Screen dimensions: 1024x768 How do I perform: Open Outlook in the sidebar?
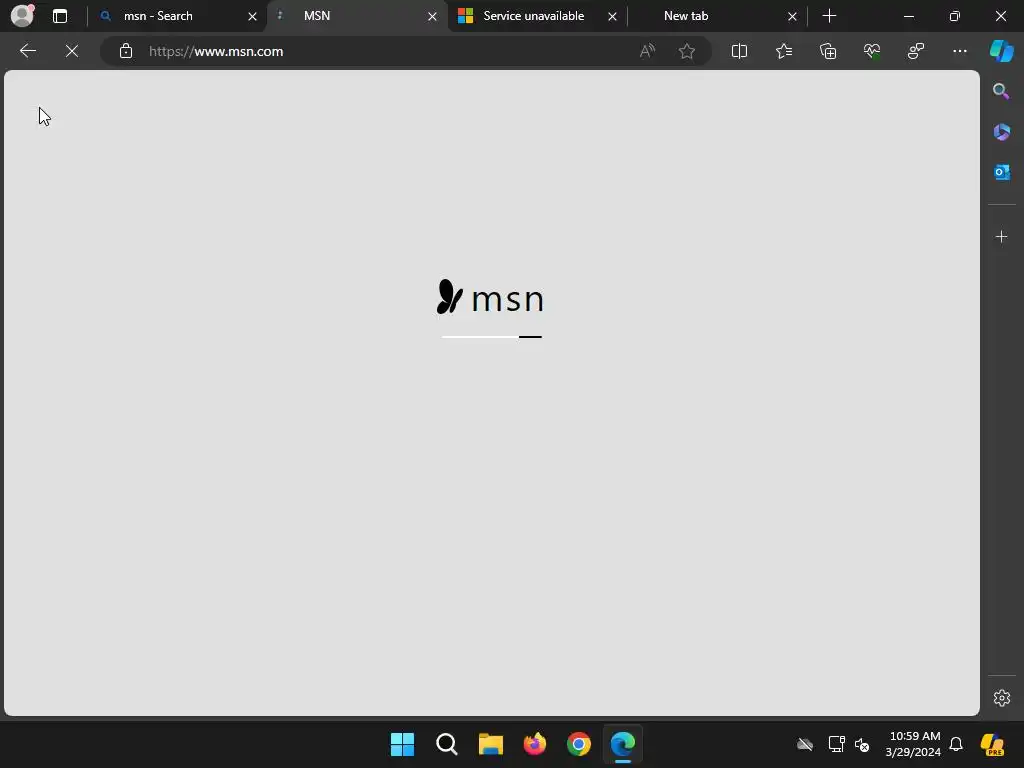(1001, 172)
